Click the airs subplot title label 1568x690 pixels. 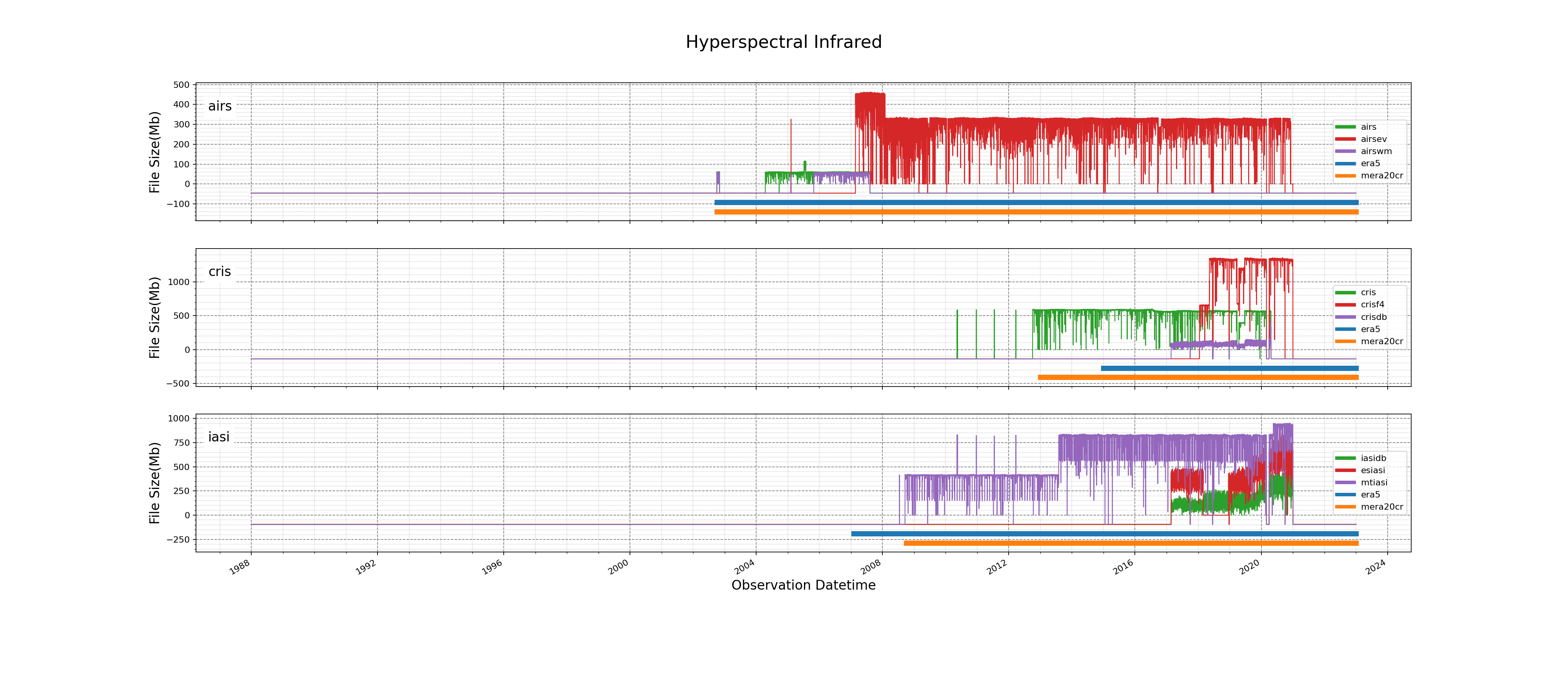(220, 106)
